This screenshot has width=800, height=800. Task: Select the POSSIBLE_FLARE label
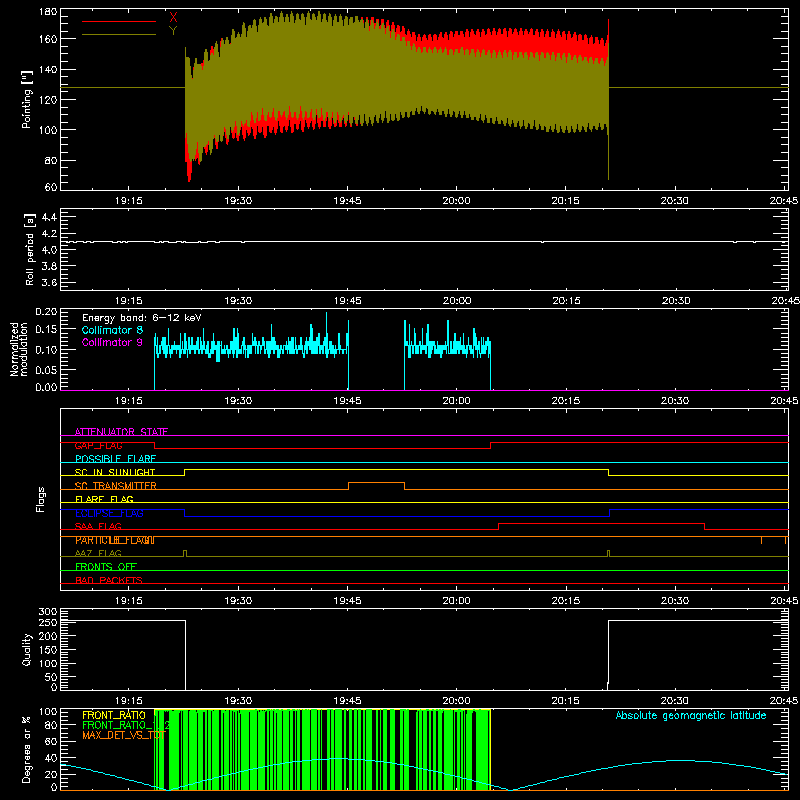pos(115,459)
